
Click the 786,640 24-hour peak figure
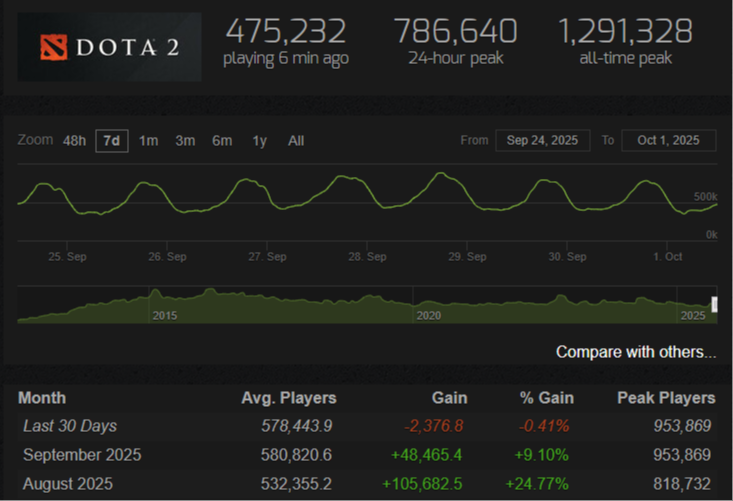pyautogui.click(x=456, y=31)
